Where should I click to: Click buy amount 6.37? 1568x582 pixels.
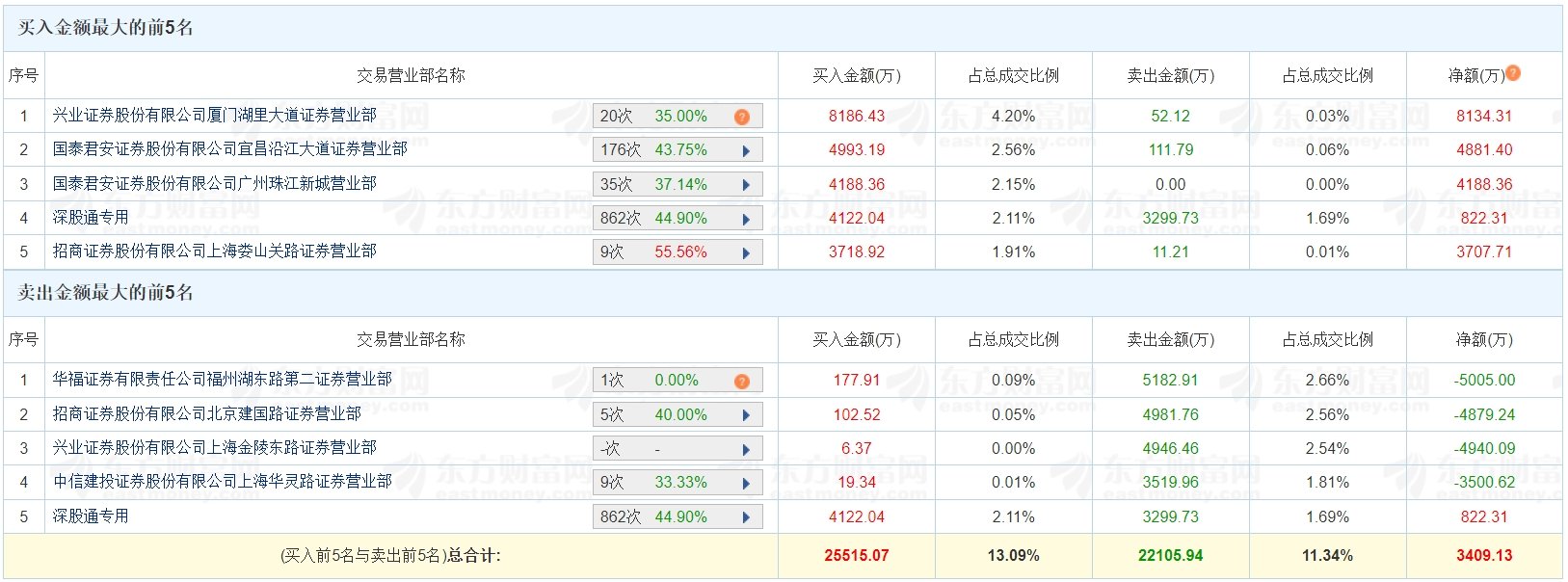tap(857, 448)
